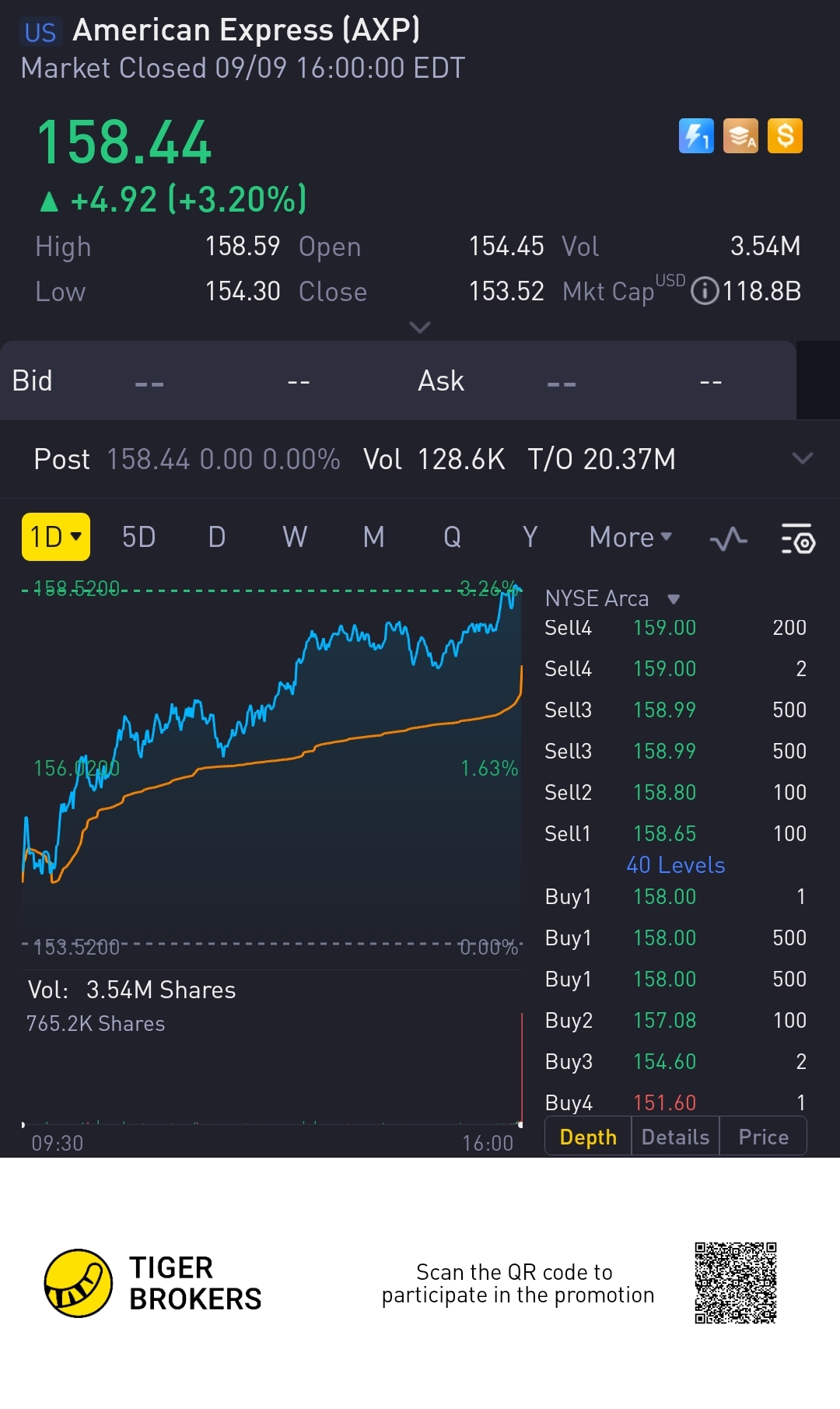This screenshot has width=840, height=1409.
Task: Switch chart to W weekly timeframe
Action: [295, 537]
